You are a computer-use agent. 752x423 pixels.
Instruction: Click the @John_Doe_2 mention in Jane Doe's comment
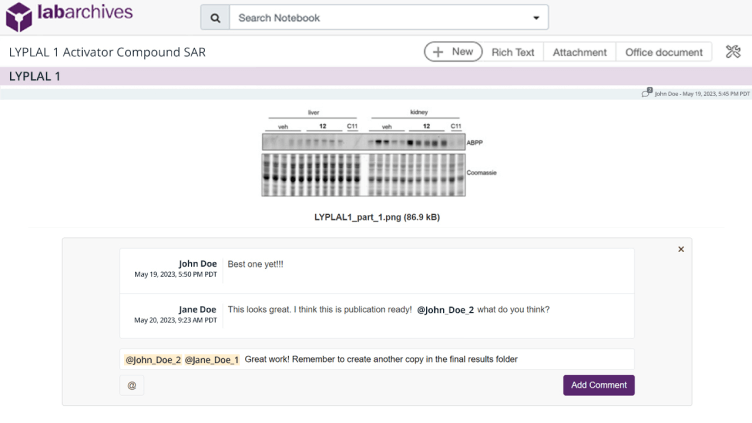click(445, 309)
